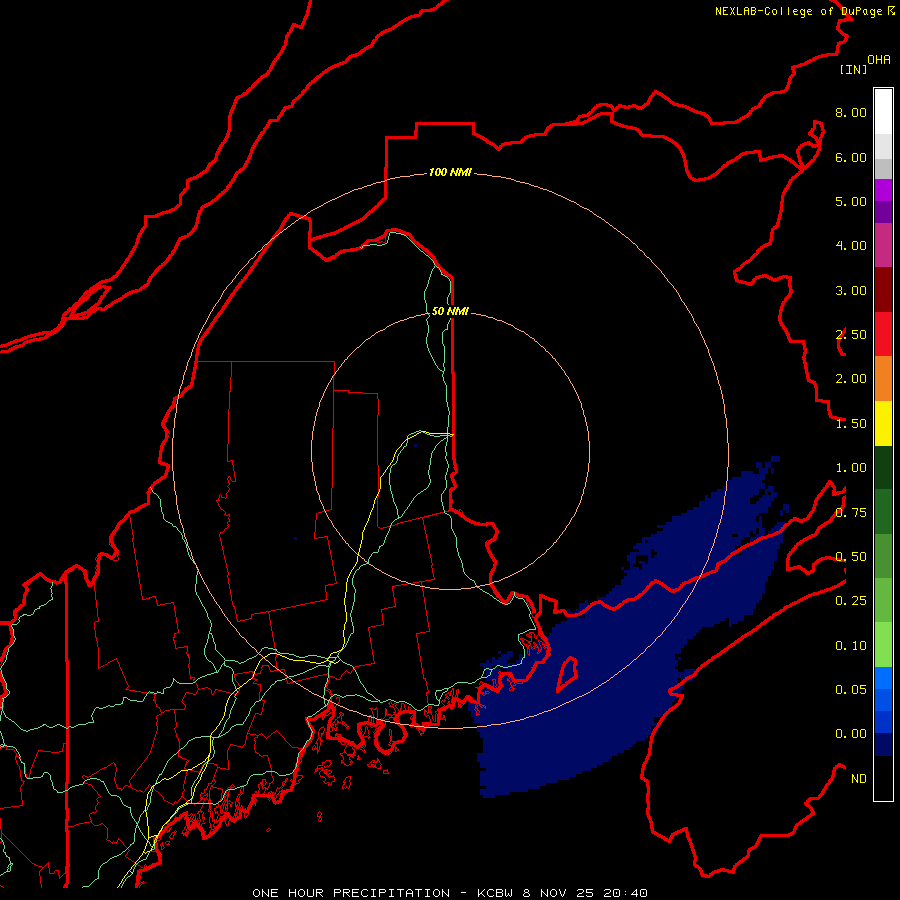Screen dimensions: 900x900
Task: Click the 100 NMI range ring label
Action: [450, 172]
